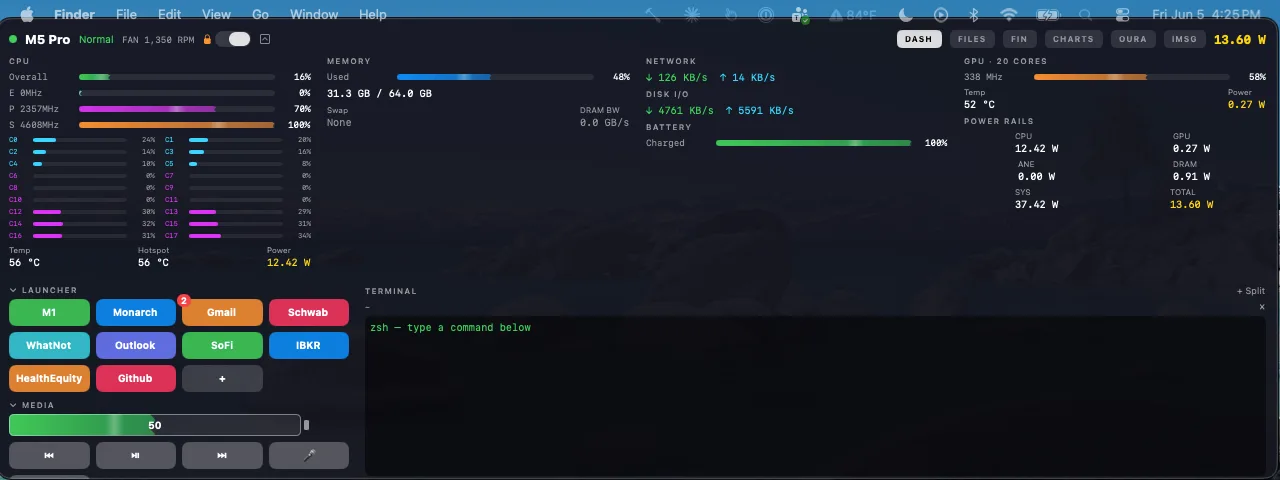Open the Window menu

pyautogui.click(x=314, y=15)
